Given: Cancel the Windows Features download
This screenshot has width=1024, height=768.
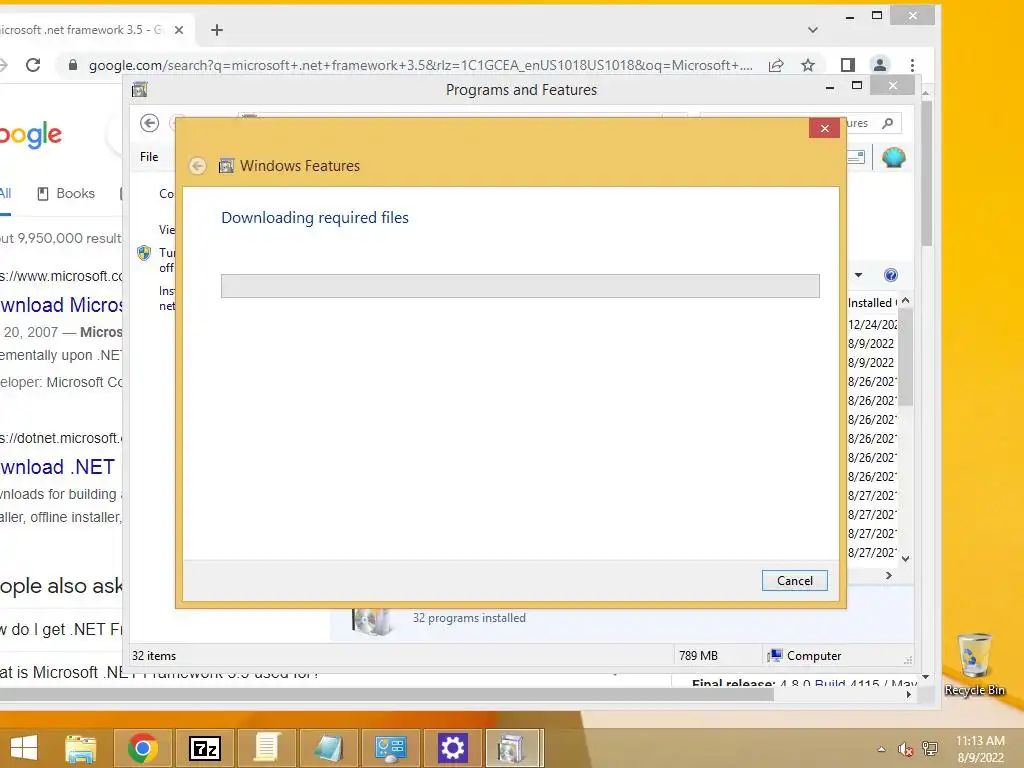Looking at the screenshot, I should pyautogui.click(x=794, y=581).
